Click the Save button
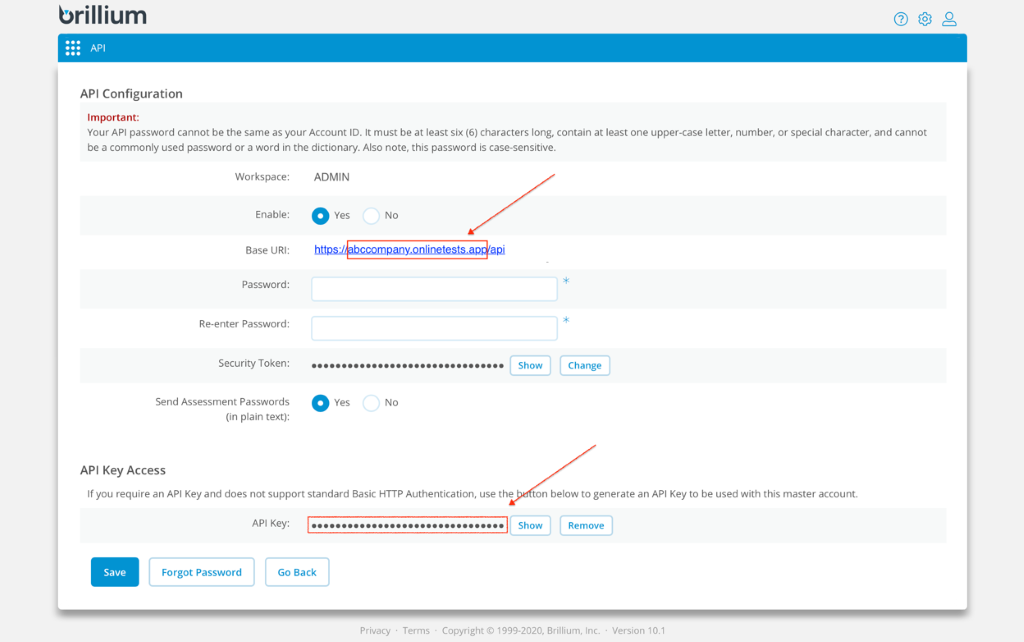Viewport: 1024px width, 642px height. 115,572
